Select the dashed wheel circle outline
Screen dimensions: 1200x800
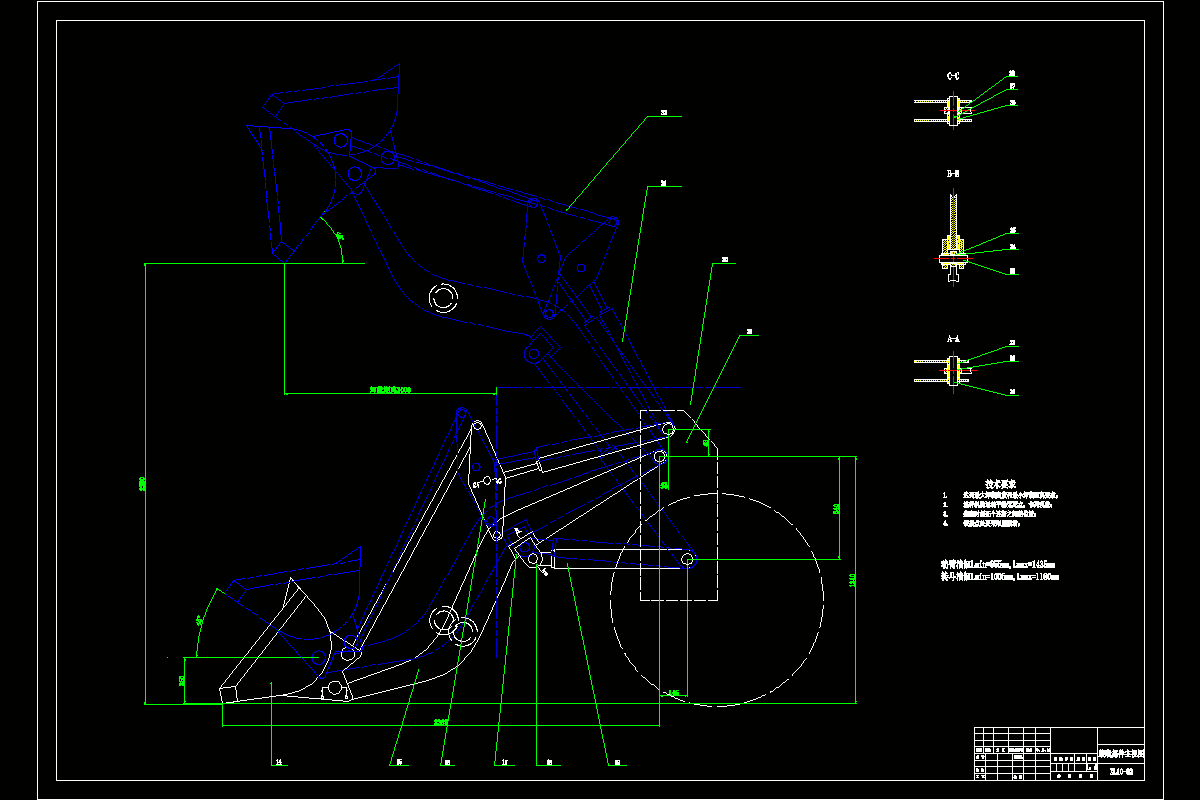716,599
